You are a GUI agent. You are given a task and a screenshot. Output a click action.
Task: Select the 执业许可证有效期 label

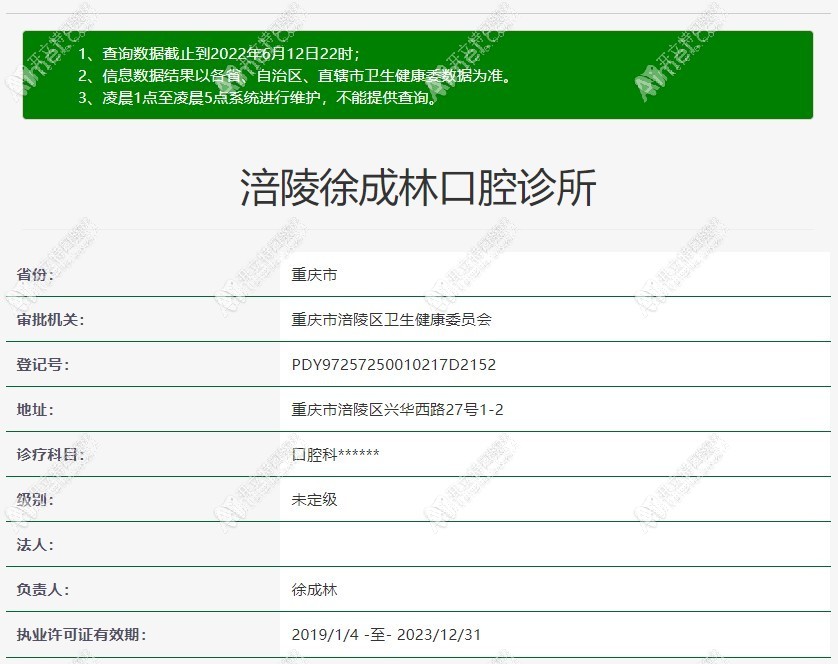coord(82,635)
